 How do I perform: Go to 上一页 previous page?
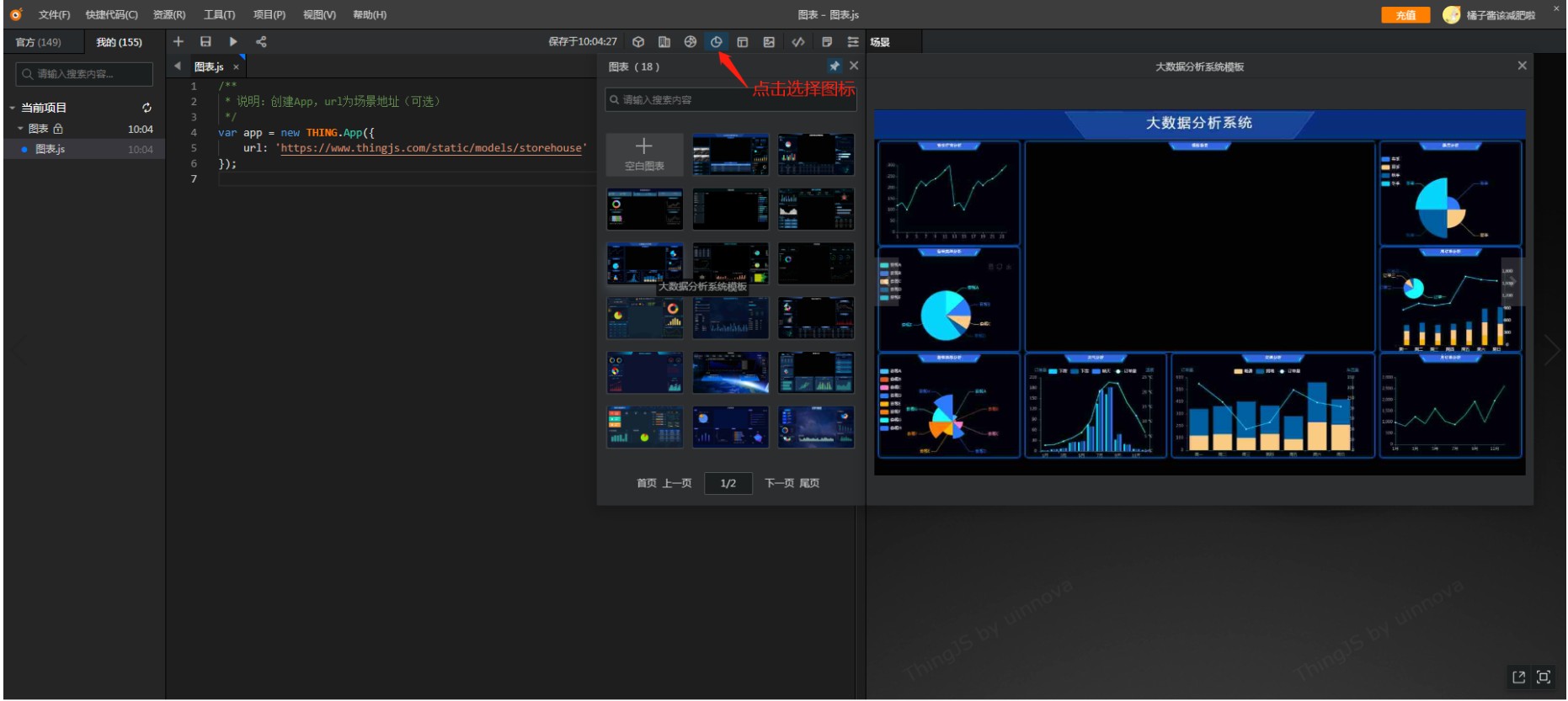point(677,483)
